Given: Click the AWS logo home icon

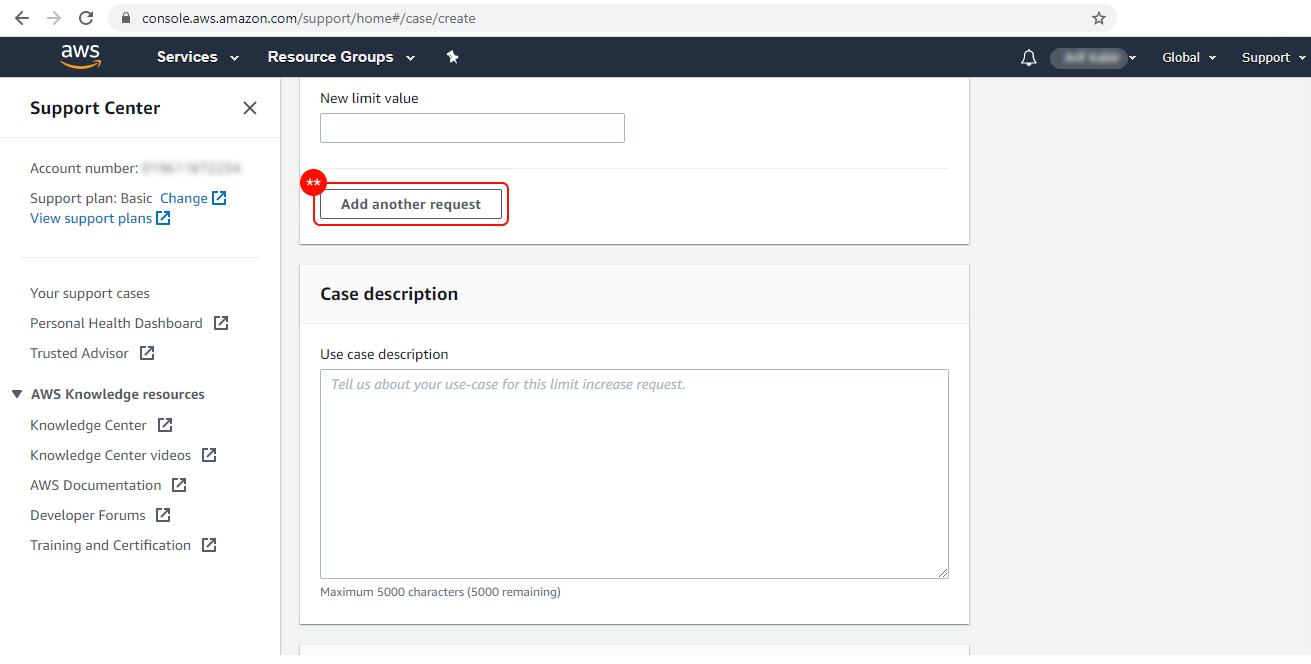Looking at the screenshot, I should 80,57.
